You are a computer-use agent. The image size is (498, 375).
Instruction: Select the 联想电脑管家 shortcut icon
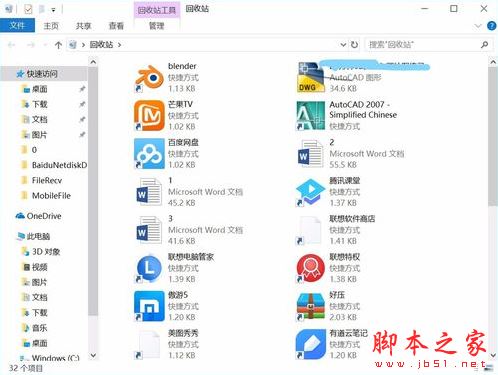pyautogui.click(x=149, y=268)
